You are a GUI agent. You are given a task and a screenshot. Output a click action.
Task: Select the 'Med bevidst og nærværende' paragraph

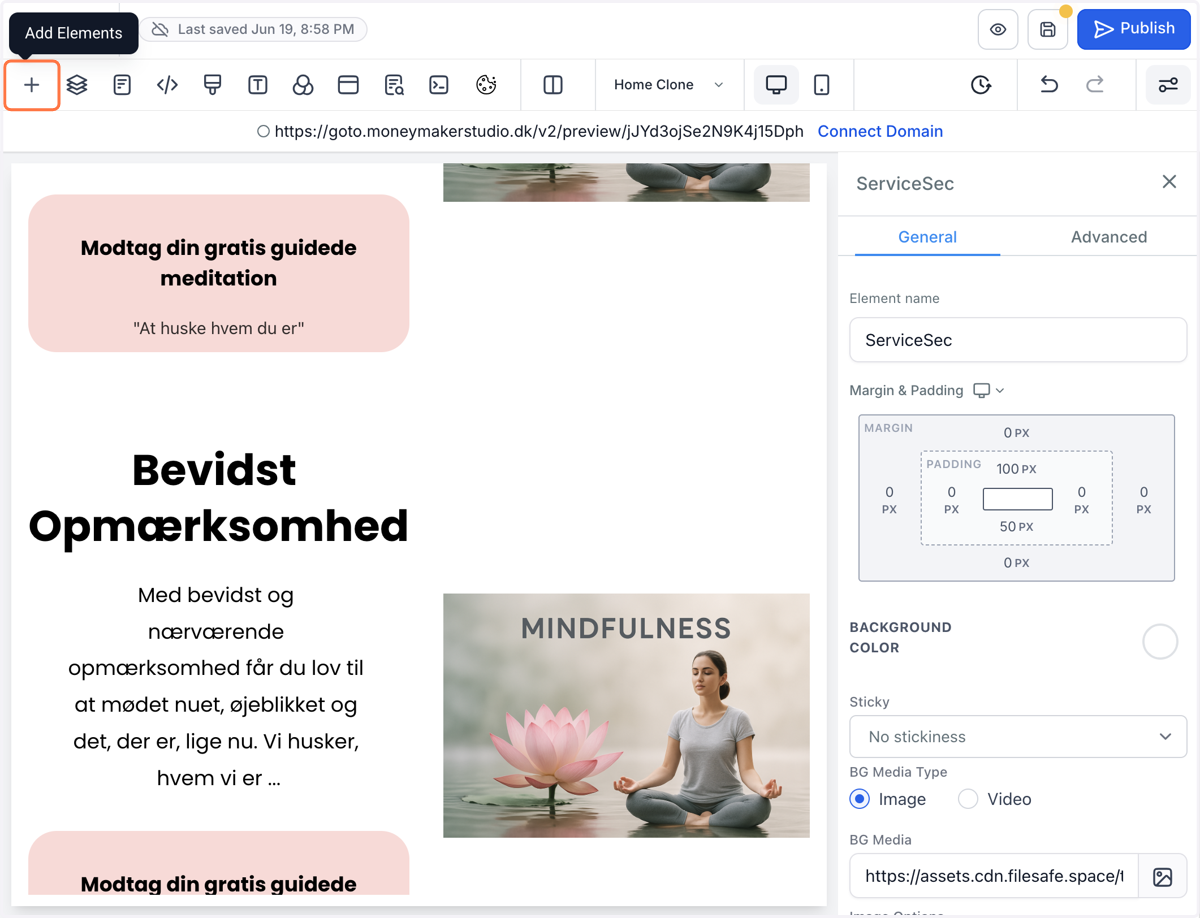[216, 686]
